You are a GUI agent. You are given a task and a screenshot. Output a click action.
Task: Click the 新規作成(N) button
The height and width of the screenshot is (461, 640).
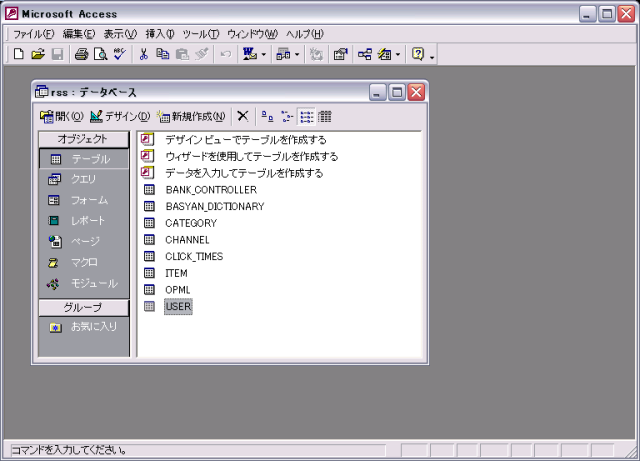[x=191, y=116]
